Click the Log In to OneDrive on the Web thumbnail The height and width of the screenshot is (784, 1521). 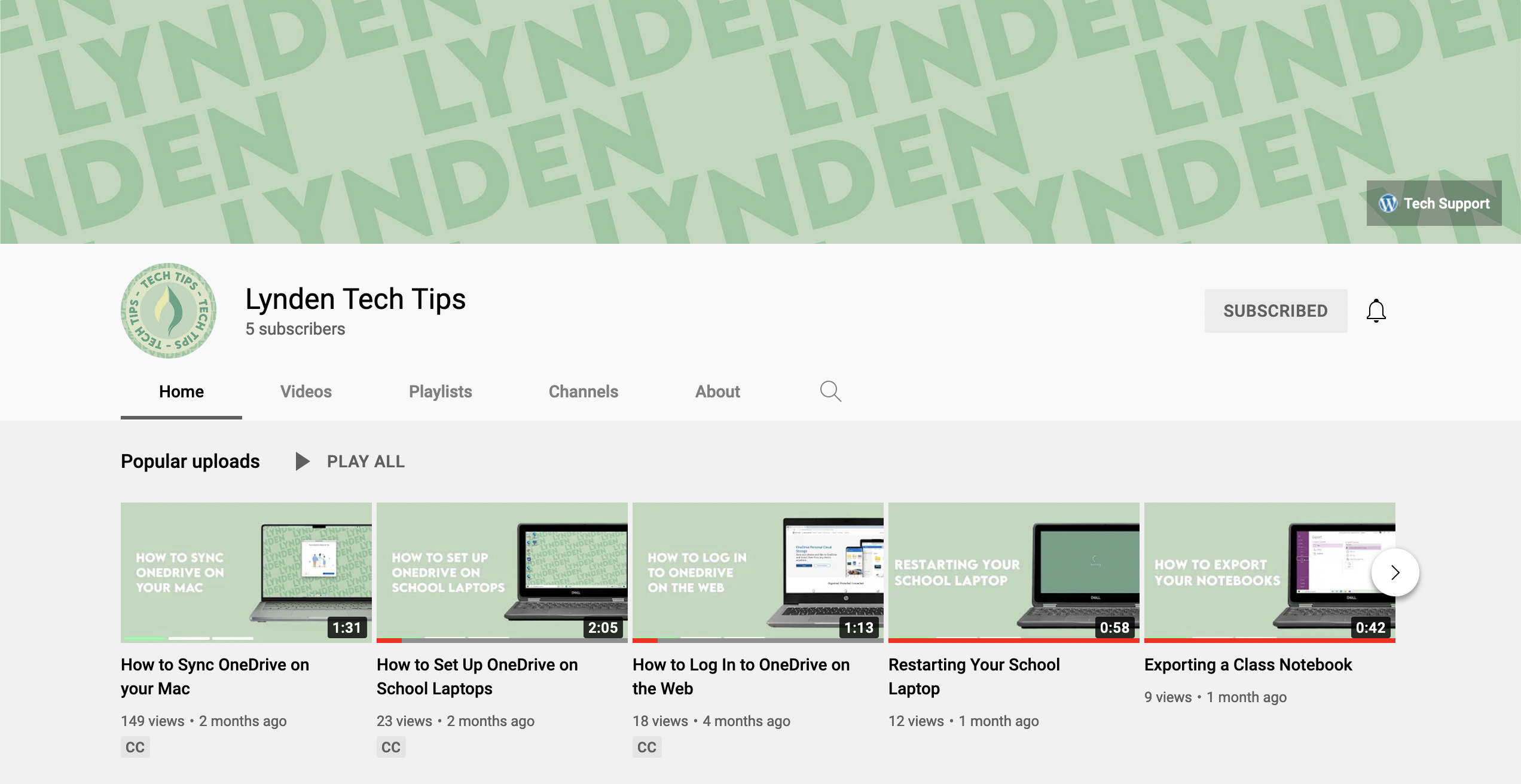coord(758,572)
